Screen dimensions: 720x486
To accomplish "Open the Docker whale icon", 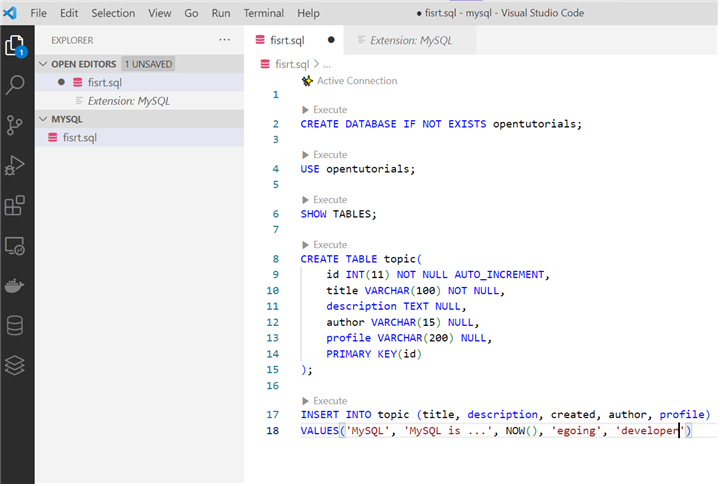I will (15, 286).
